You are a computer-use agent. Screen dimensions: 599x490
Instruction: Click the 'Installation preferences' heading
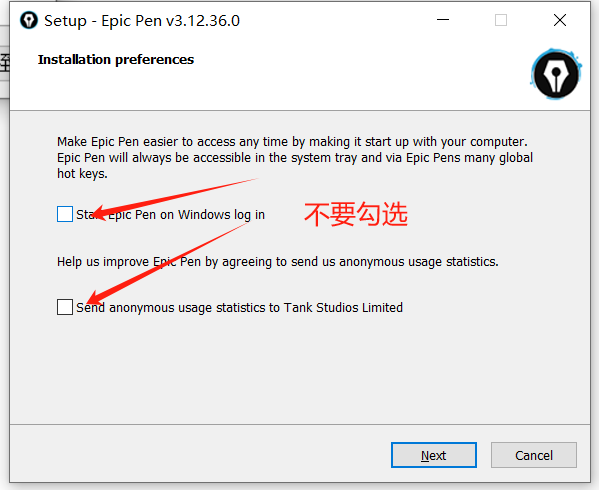click(x=116, y=60)
